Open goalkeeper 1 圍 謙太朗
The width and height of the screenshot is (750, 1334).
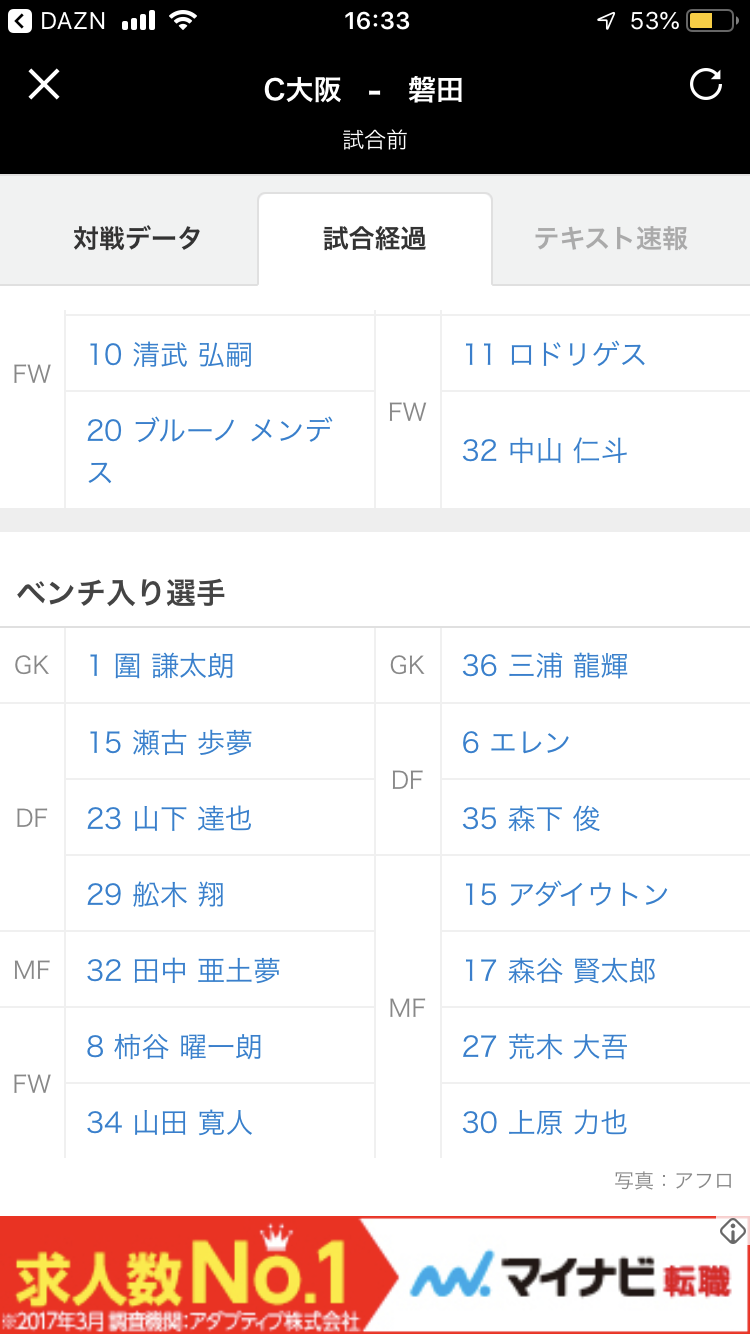[x=161, y=666]
